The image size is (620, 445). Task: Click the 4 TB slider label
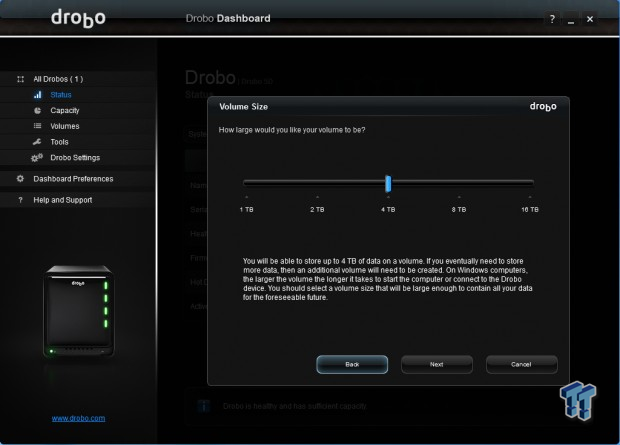388,210
